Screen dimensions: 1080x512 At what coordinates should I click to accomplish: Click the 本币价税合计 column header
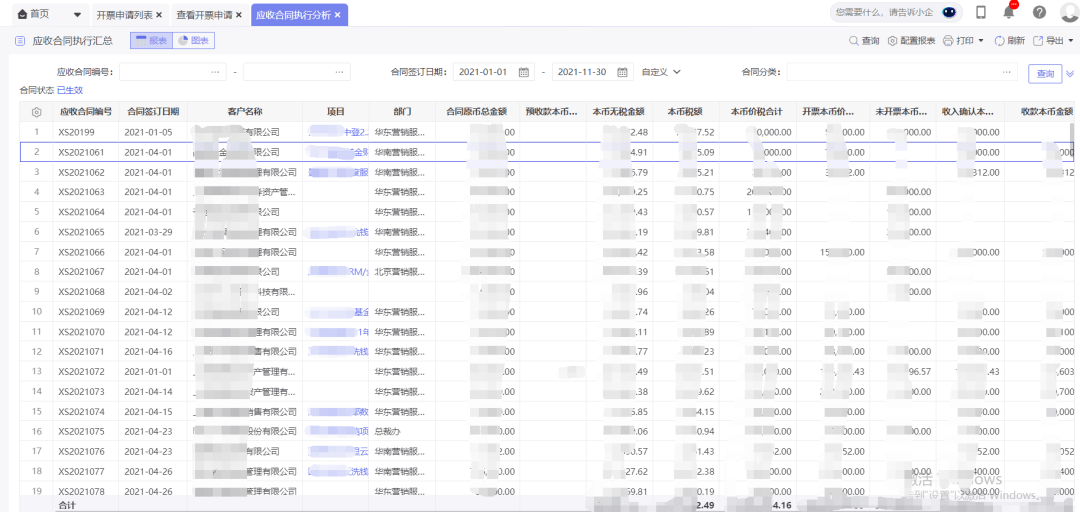(756, 112)
